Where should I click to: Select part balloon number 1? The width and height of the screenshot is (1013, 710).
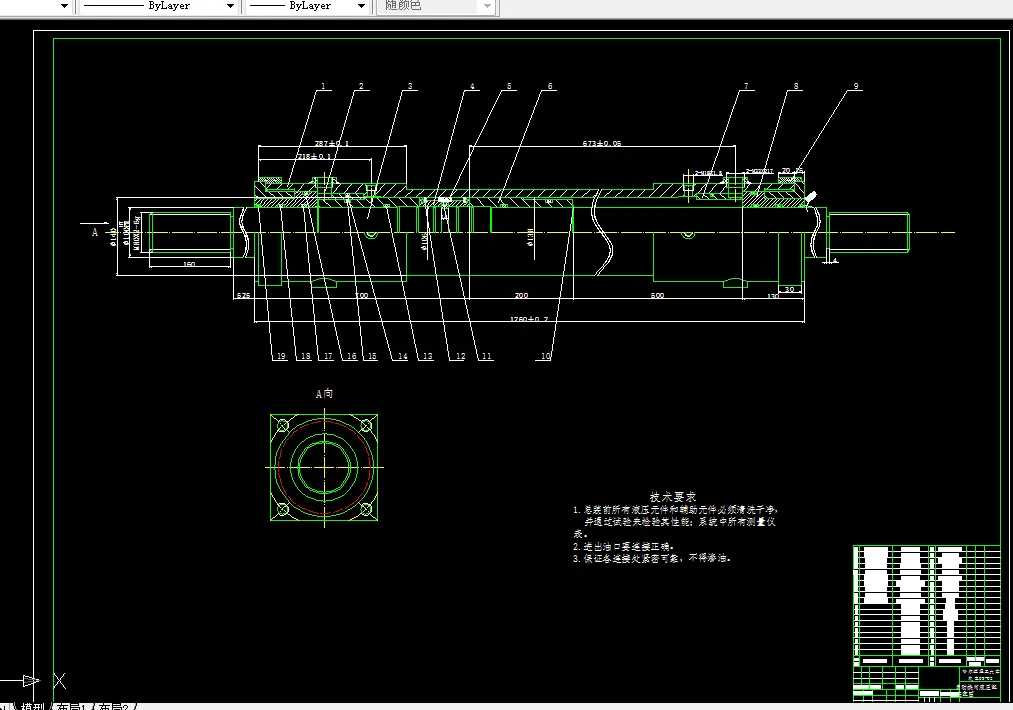pos(323,86)
